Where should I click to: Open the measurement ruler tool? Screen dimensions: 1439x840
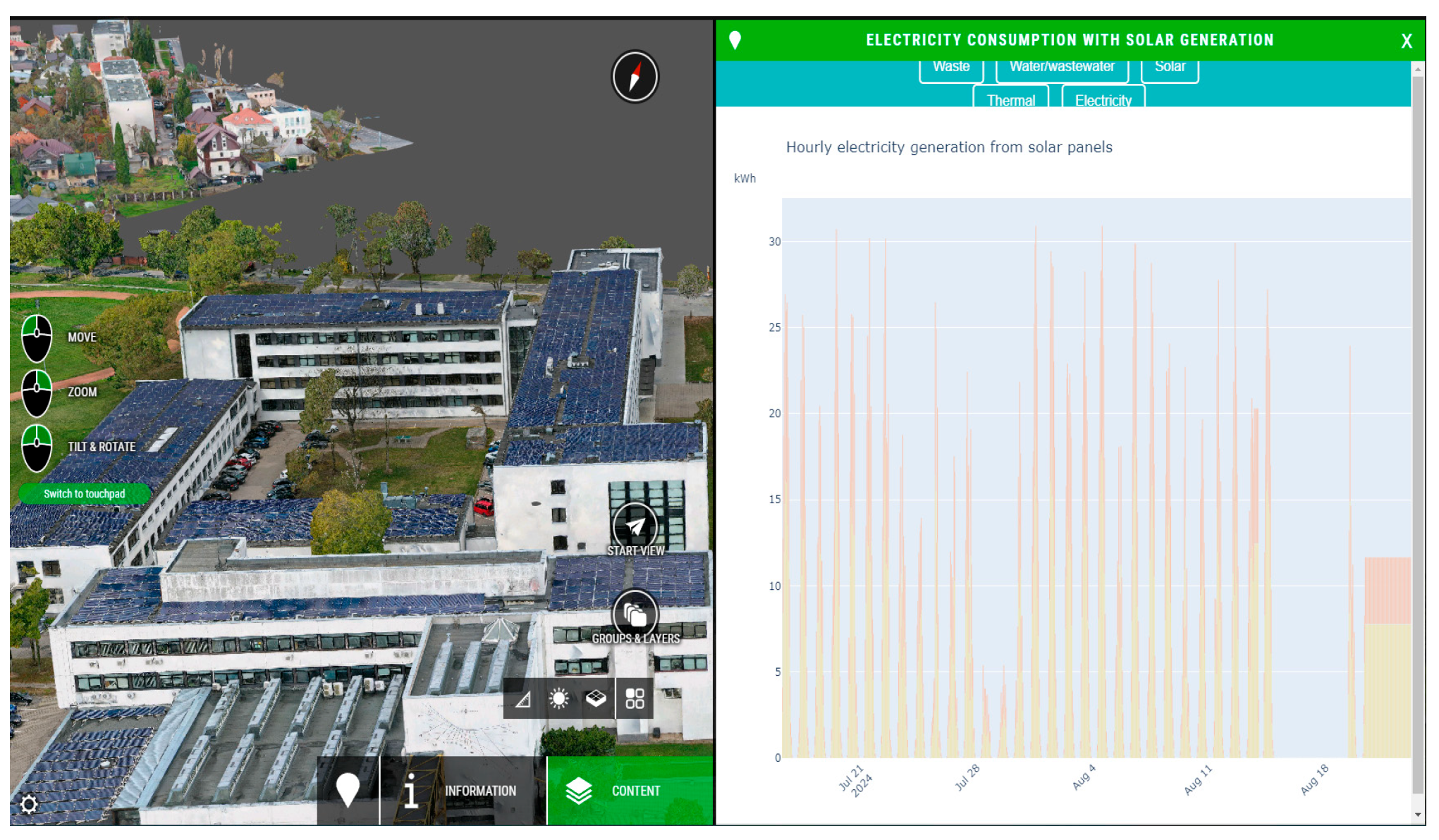(x=523, y=698)
